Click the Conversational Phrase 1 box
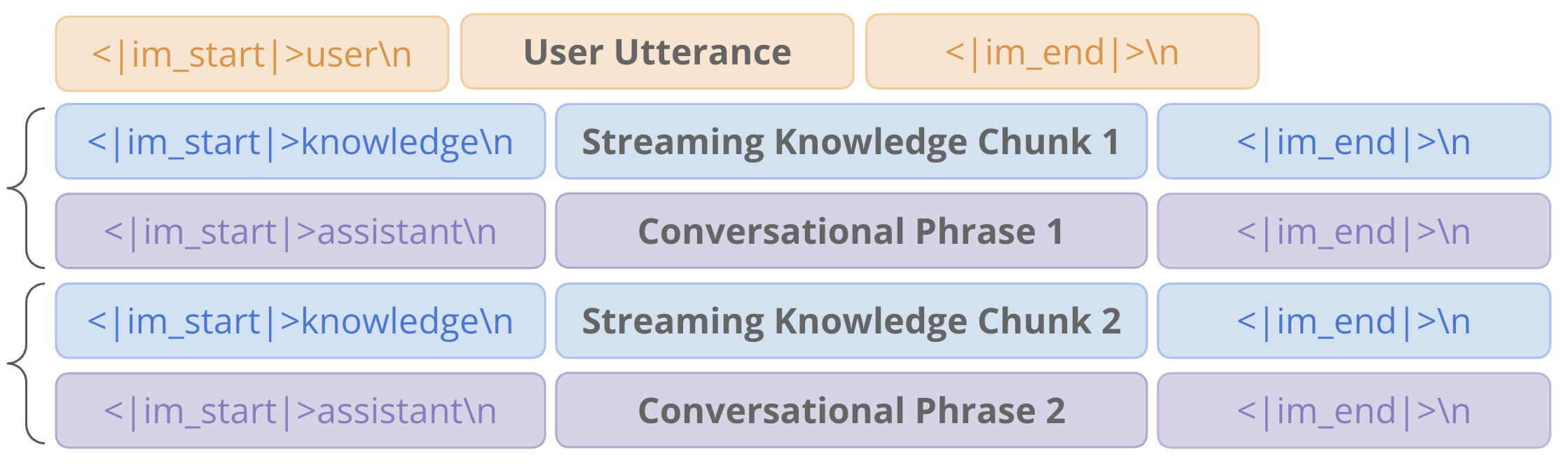 (851, 231)
